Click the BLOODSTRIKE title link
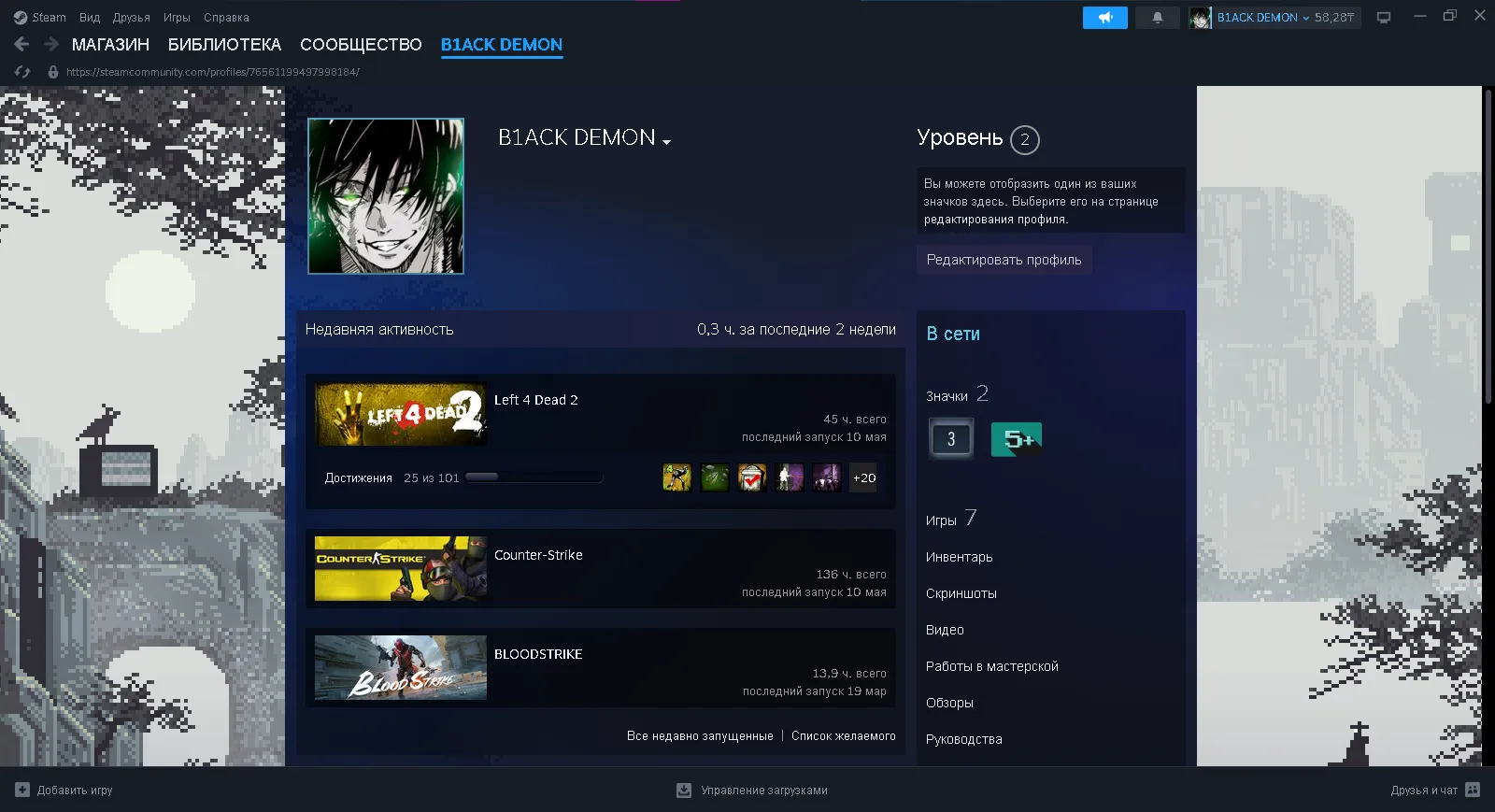 coord(538,654)
